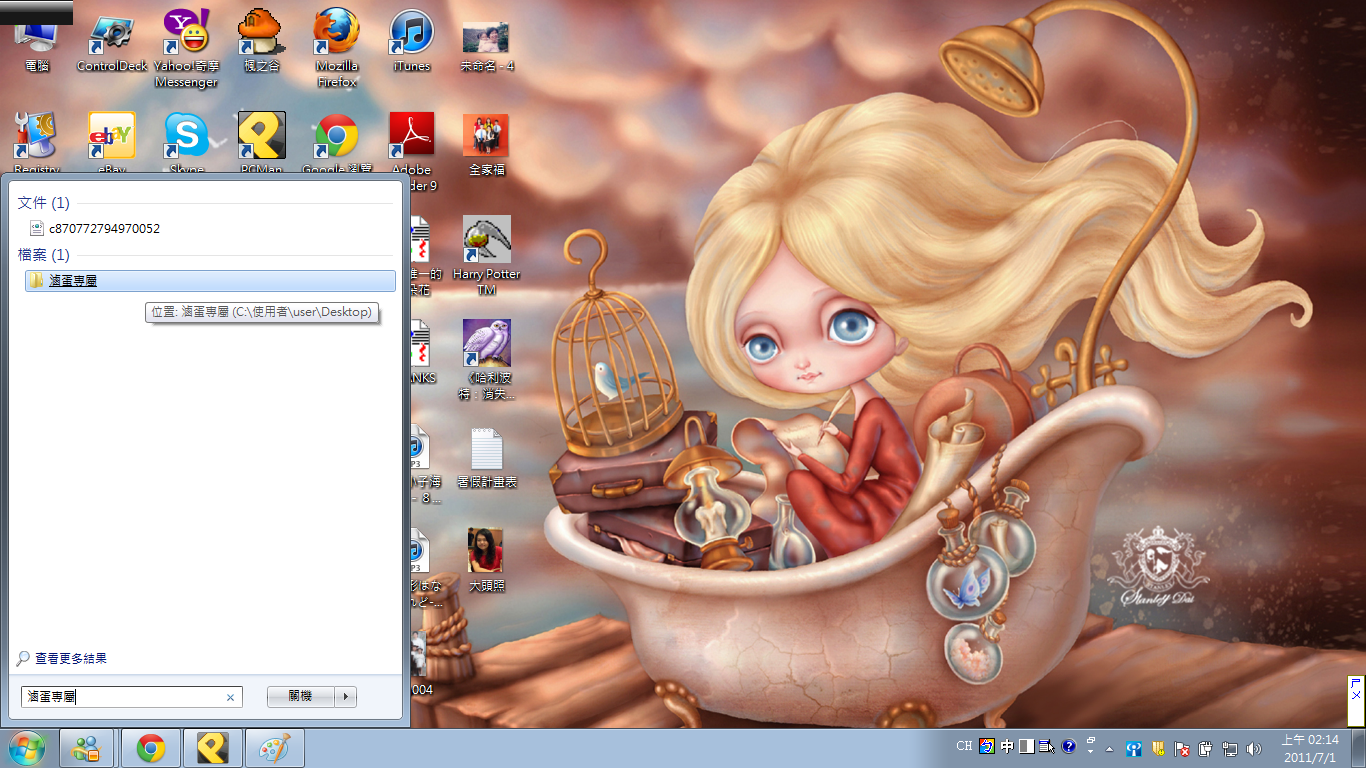
Task: Open the volume speaker control
Action: pos(1254,748)
